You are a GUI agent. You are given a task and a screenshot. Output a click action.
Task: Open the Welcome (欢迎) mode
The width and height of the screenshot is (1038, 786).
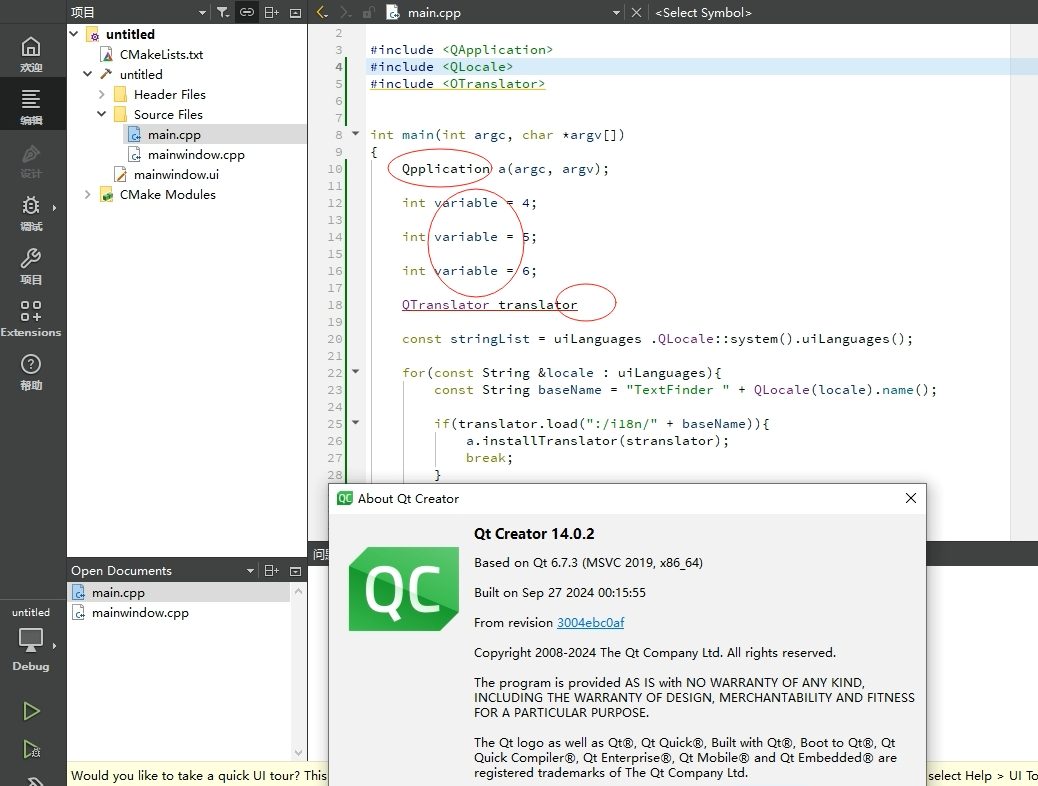pyautogui.click(x=31, y=53)
